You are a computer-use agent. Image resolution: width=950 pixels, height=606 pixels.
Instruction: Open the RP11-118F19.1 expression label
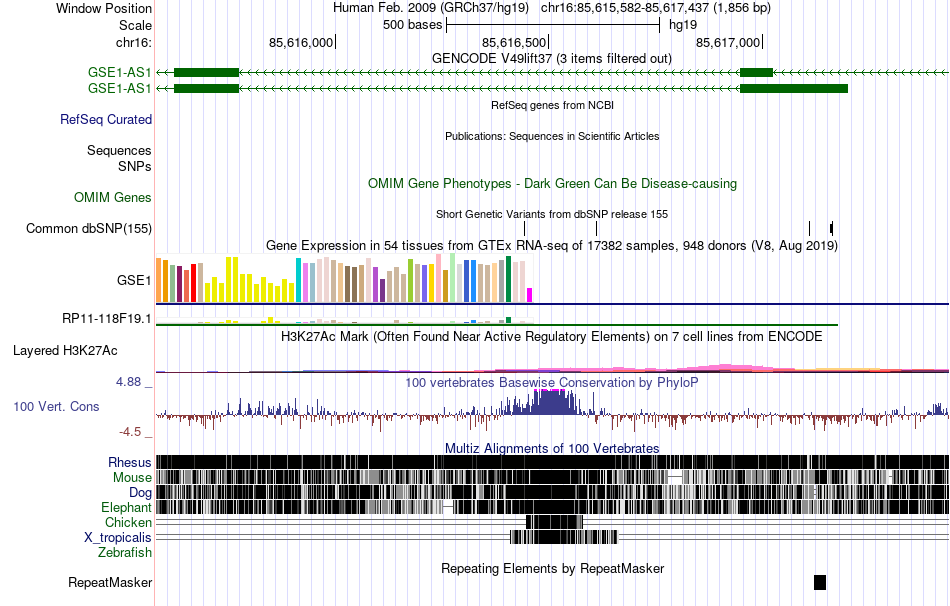pos(107,318)
